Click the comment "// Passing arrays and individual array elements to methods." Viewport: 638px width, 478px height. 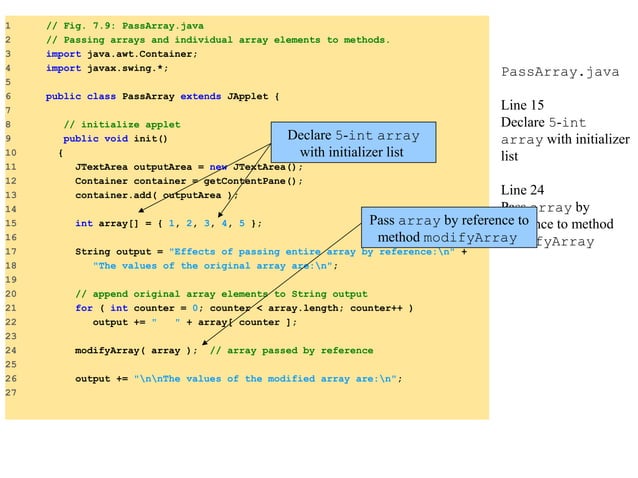coord(218,40)
